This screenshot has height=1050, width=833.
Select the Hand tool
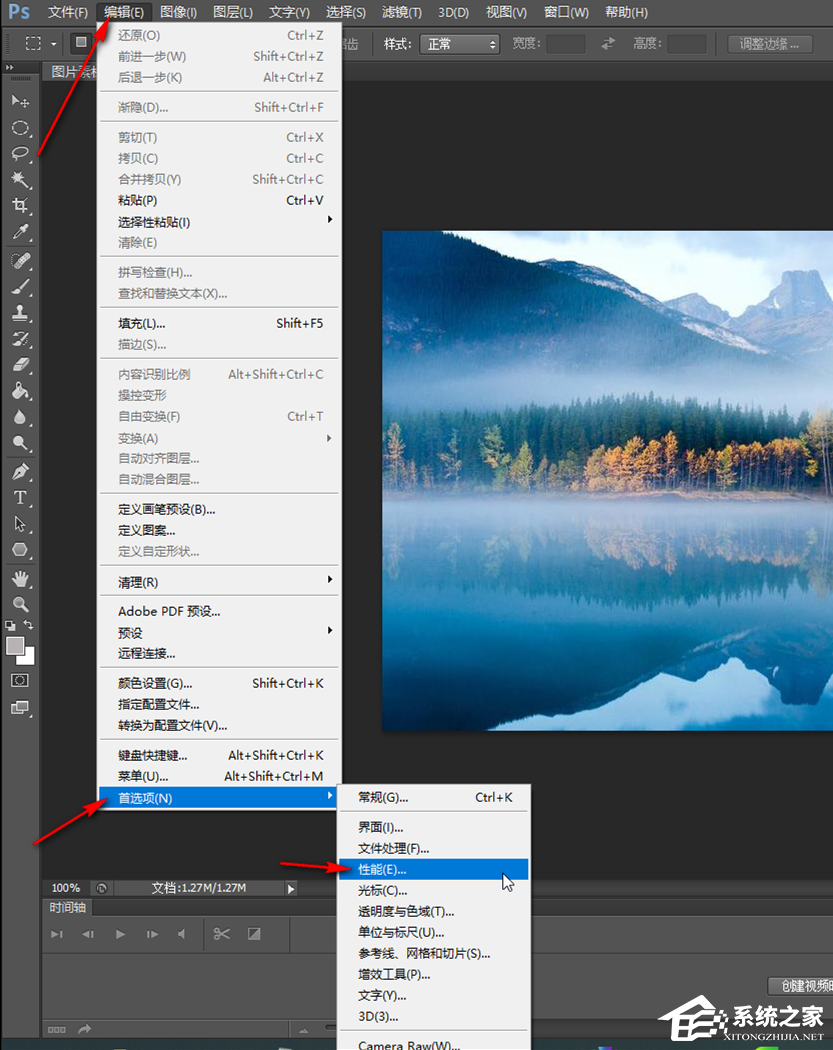tap(20, 579)
